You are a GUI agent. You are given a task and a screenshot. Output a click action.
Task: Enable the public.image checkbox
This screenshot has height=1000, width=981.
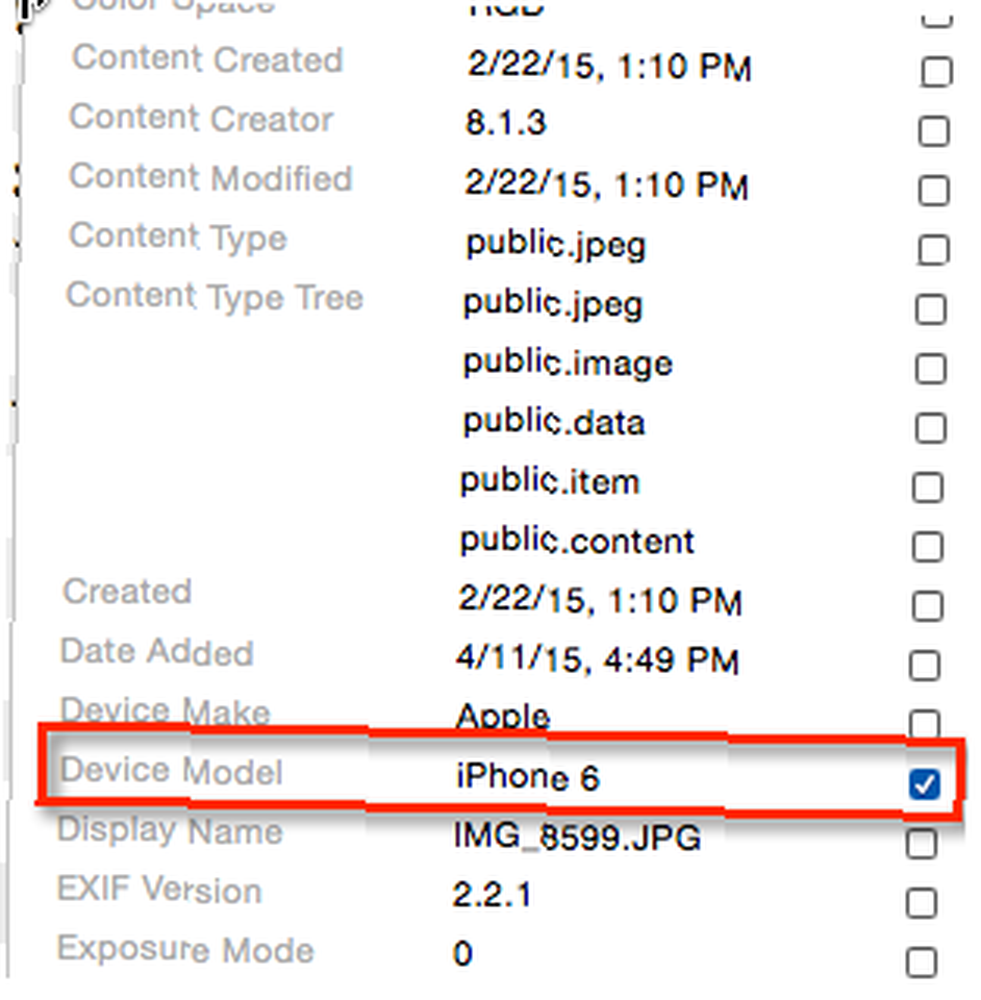(x=930, y=368)
